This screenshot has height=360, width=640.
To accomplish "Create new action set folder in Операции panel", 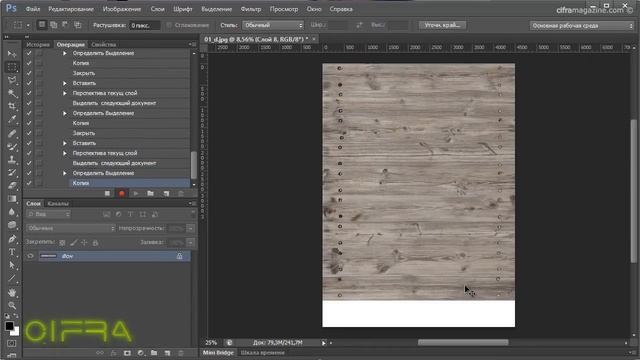I will point(150,193).
